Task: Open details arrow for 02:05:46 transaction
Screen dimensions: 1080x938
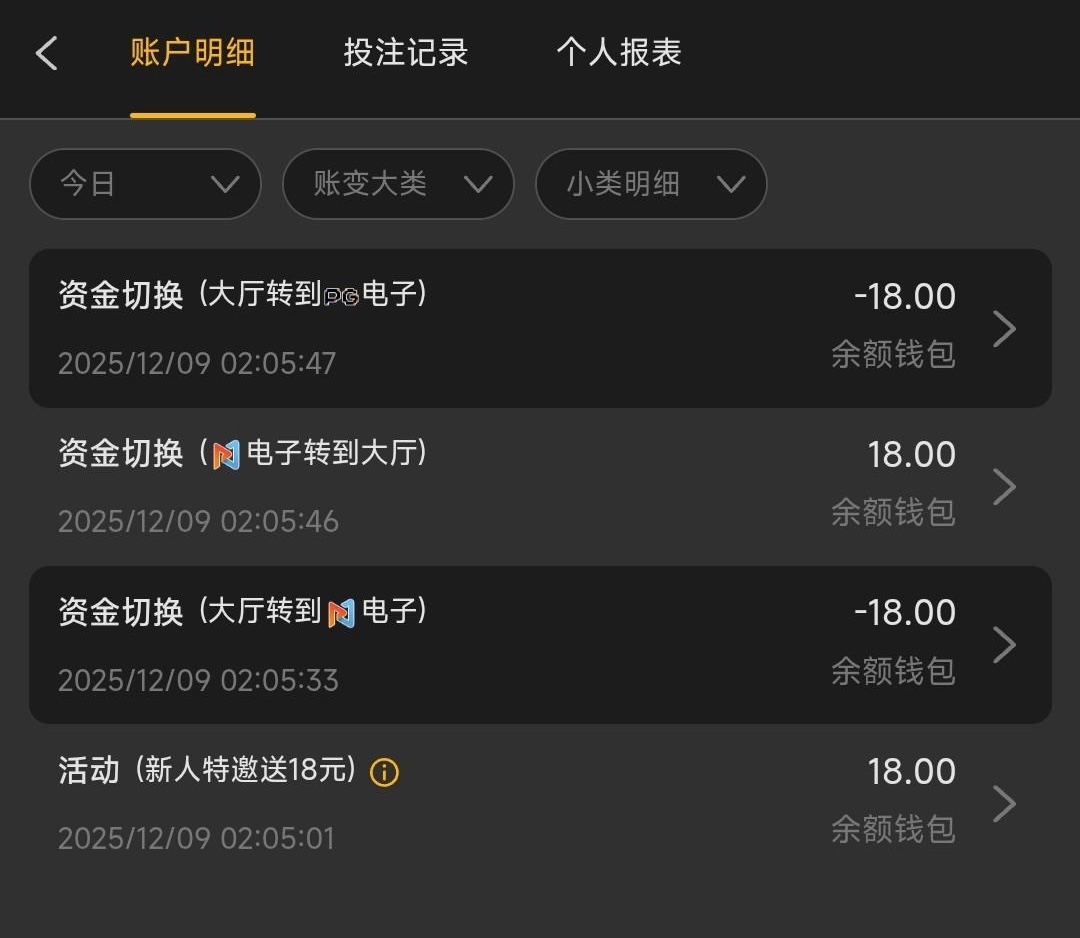Action: (1004, 486)
